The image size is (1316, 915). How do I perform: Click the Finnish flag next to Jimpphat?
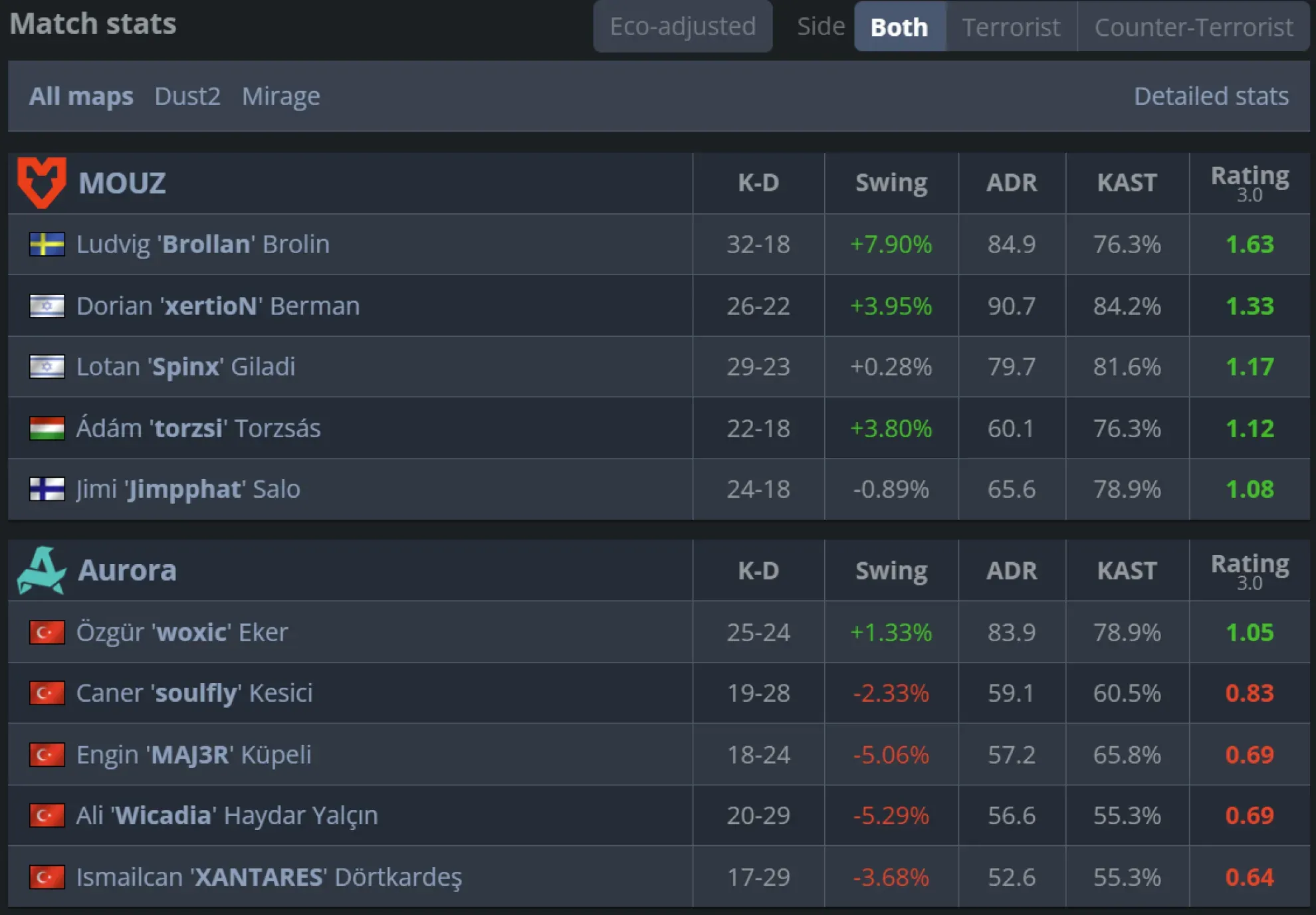tap(46, 489)
